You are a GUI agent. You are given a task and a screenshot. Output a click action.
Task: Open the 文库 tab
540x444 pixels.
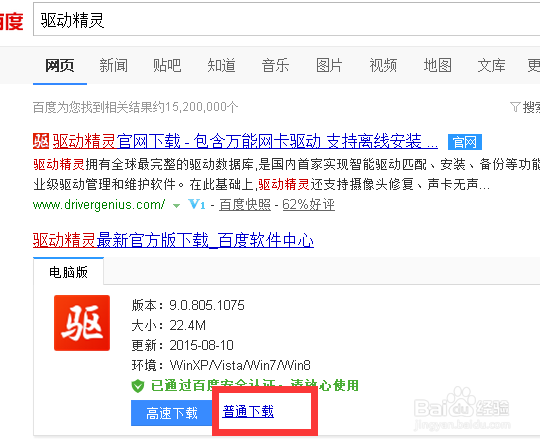point(491,65)
